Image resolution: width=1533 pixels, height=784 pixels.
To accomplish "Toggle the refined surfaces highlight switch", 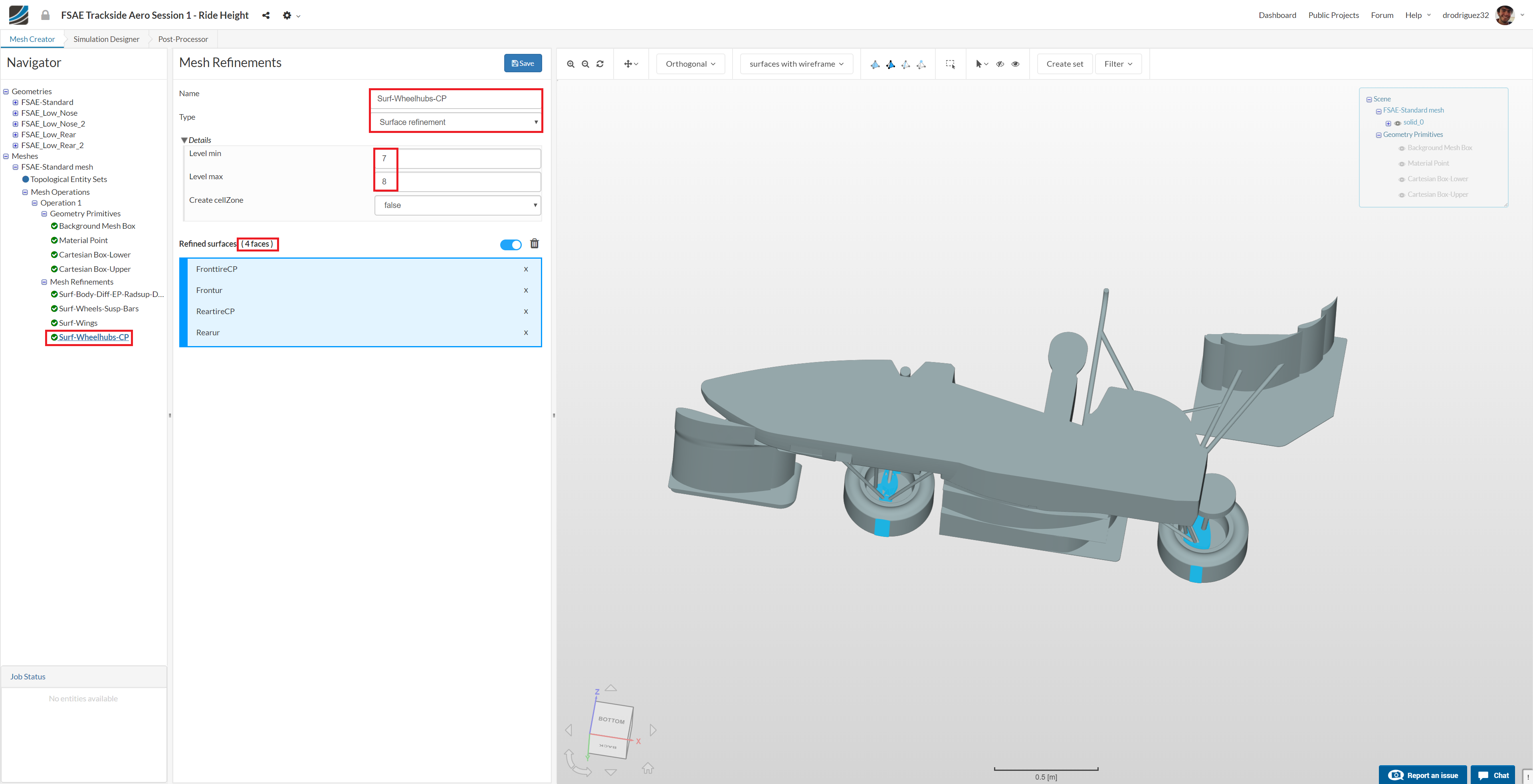I will coord(511,244).
